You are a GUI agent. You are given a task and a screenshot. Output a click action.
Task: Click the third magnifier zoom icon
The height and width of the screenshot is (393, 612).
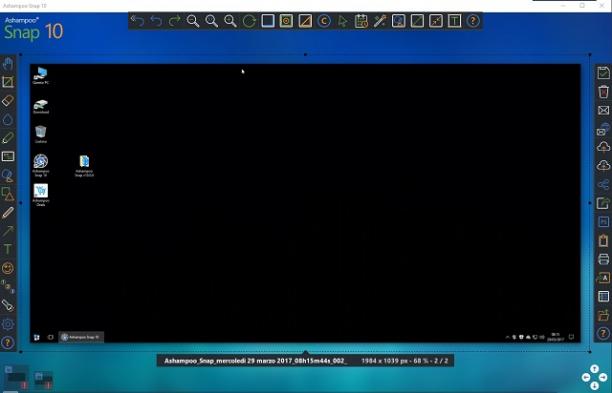(230, 21)
